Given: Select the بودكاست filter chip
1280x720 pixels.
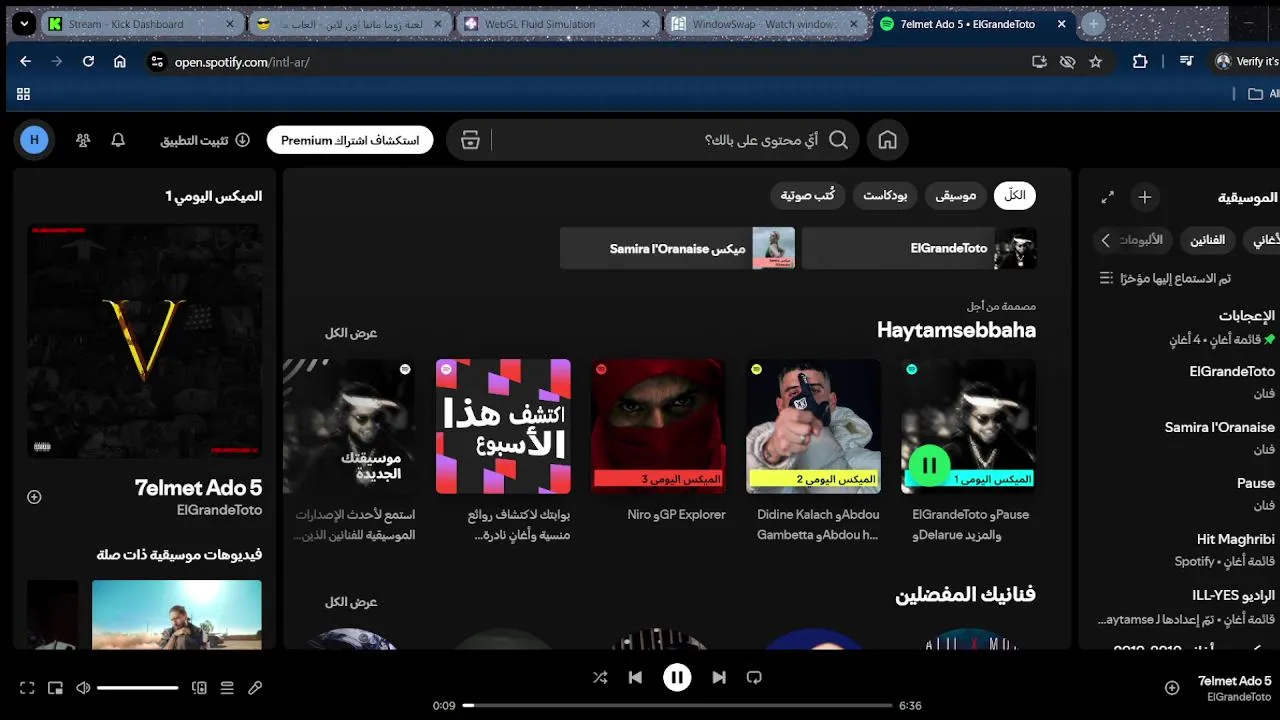Looking at the screenshot, I should (885, 196).
